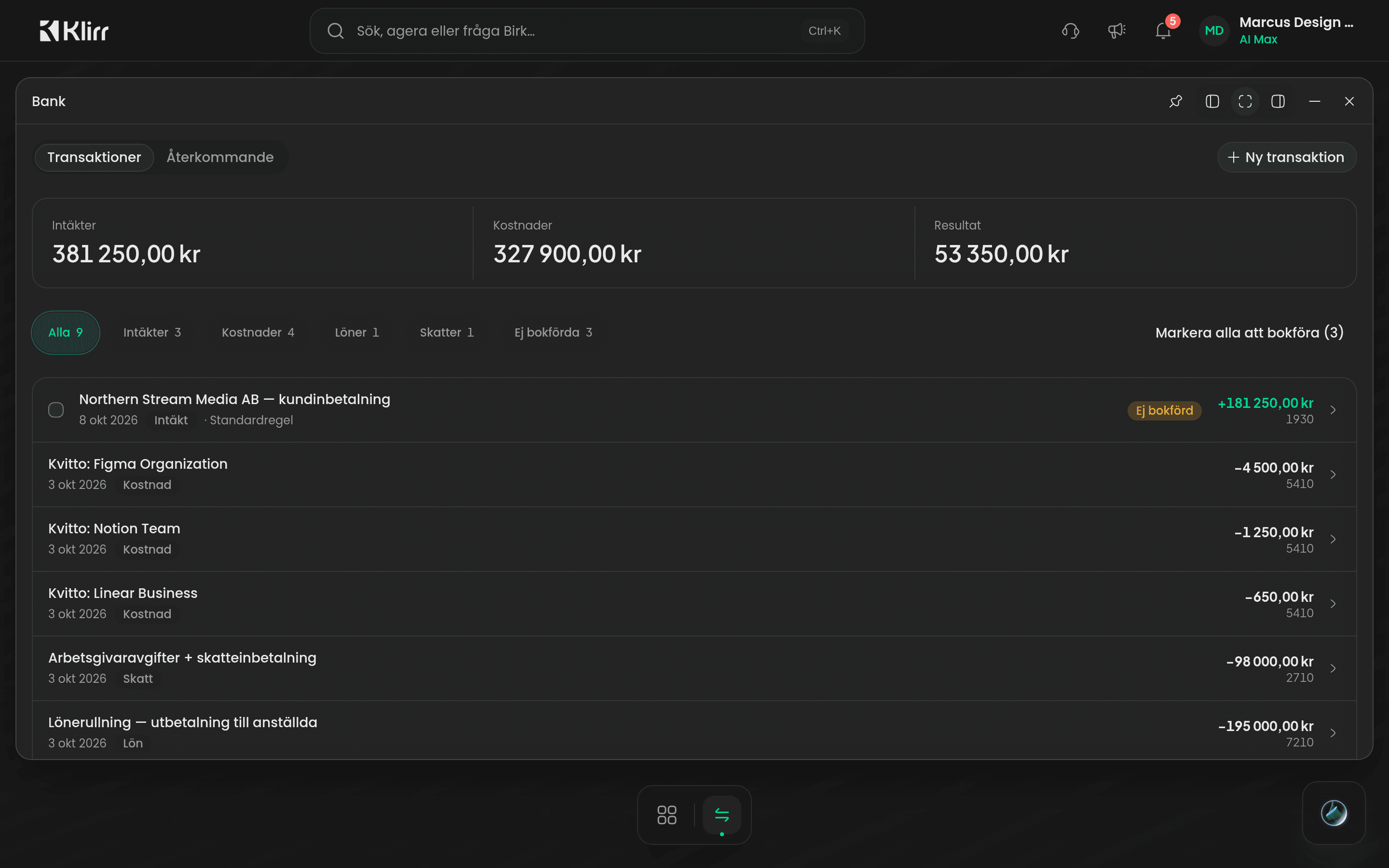The image size is (1389, 868).
Task: Expand Notion Team row chevron
Action: [x=1333, y=539]
